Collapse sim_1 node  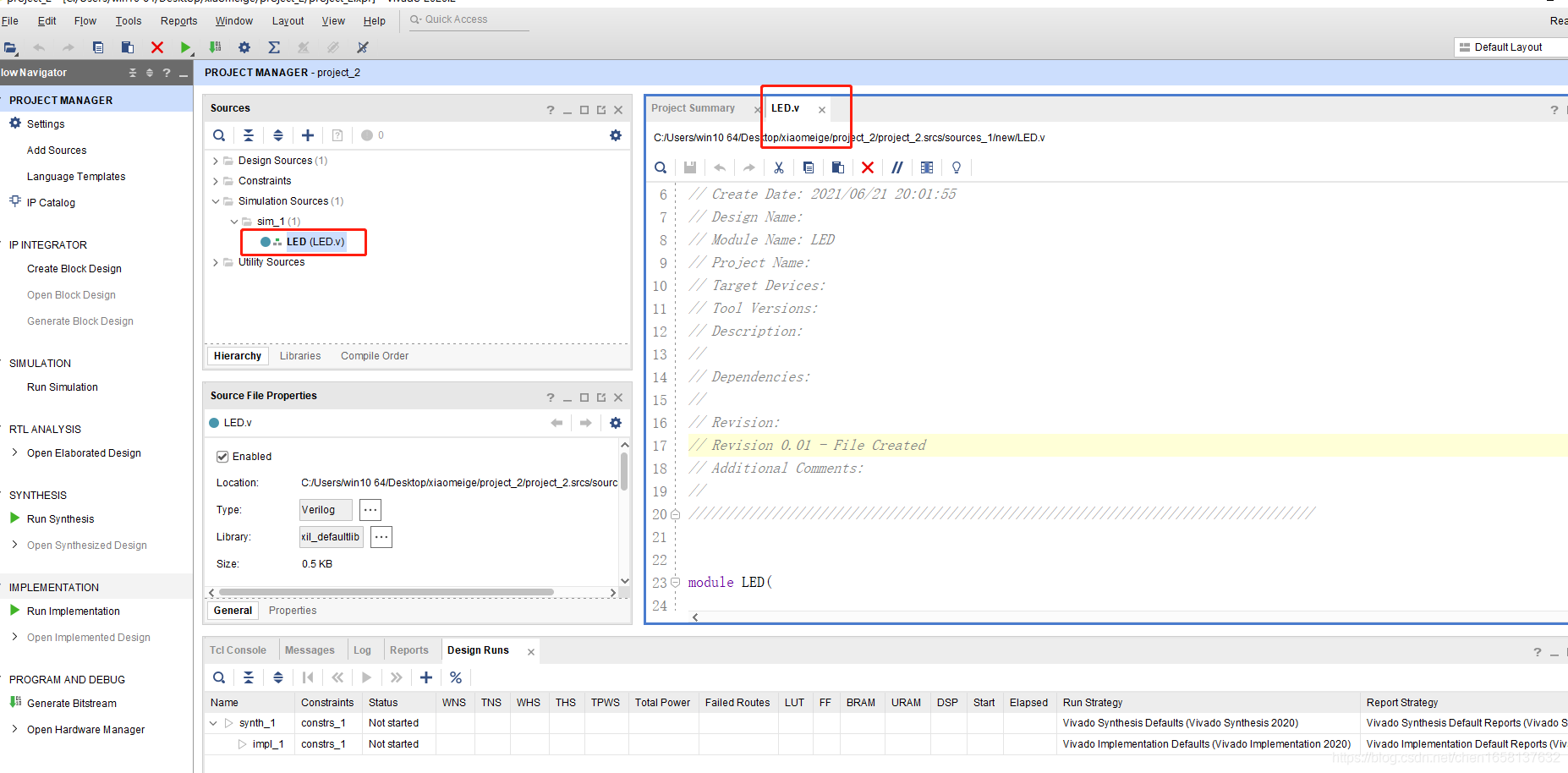pyautogui.click(x=234, y=222)
